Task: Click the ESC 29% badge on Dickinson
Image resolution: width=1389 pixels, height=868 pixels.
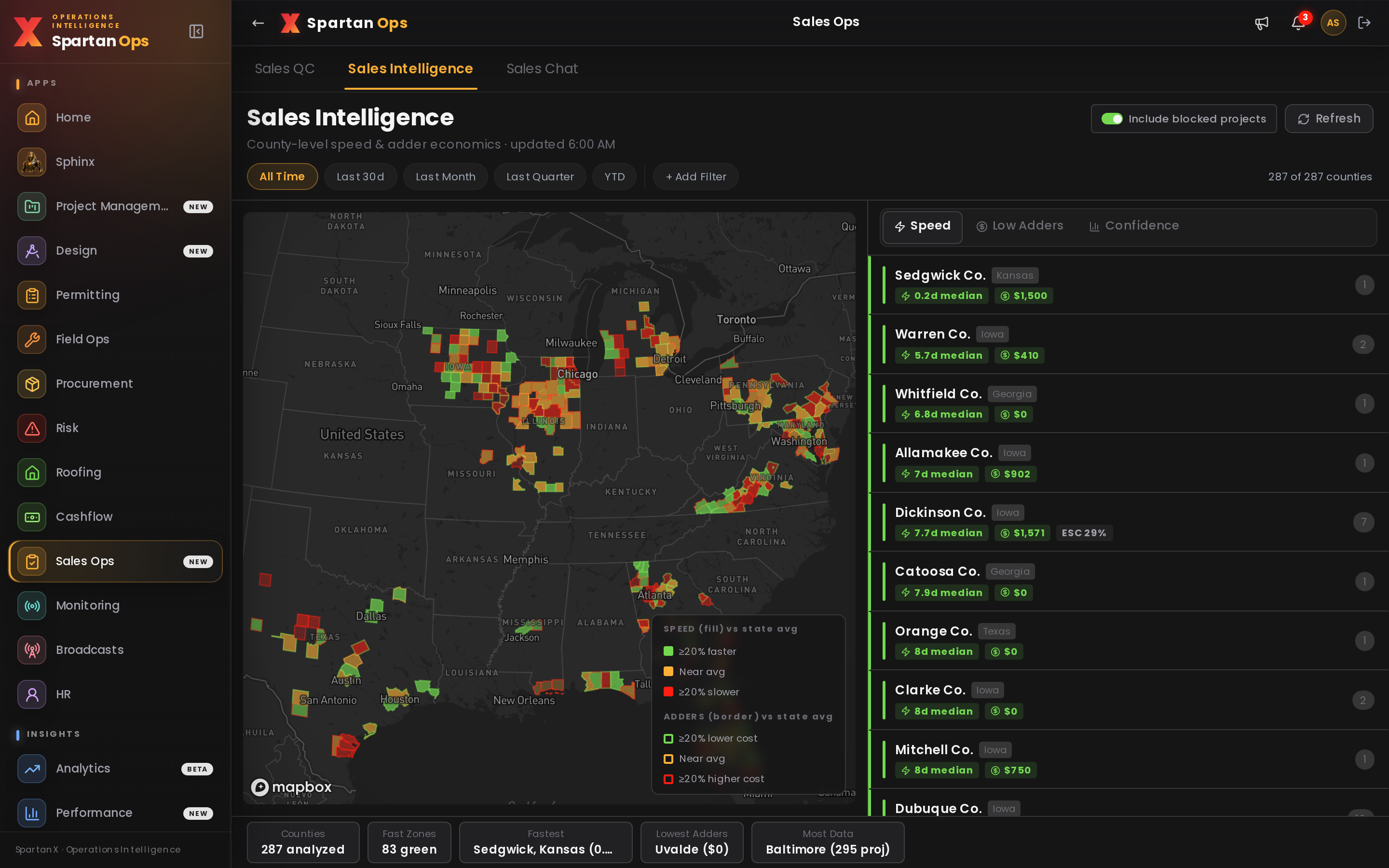Action: point(1084,533)
